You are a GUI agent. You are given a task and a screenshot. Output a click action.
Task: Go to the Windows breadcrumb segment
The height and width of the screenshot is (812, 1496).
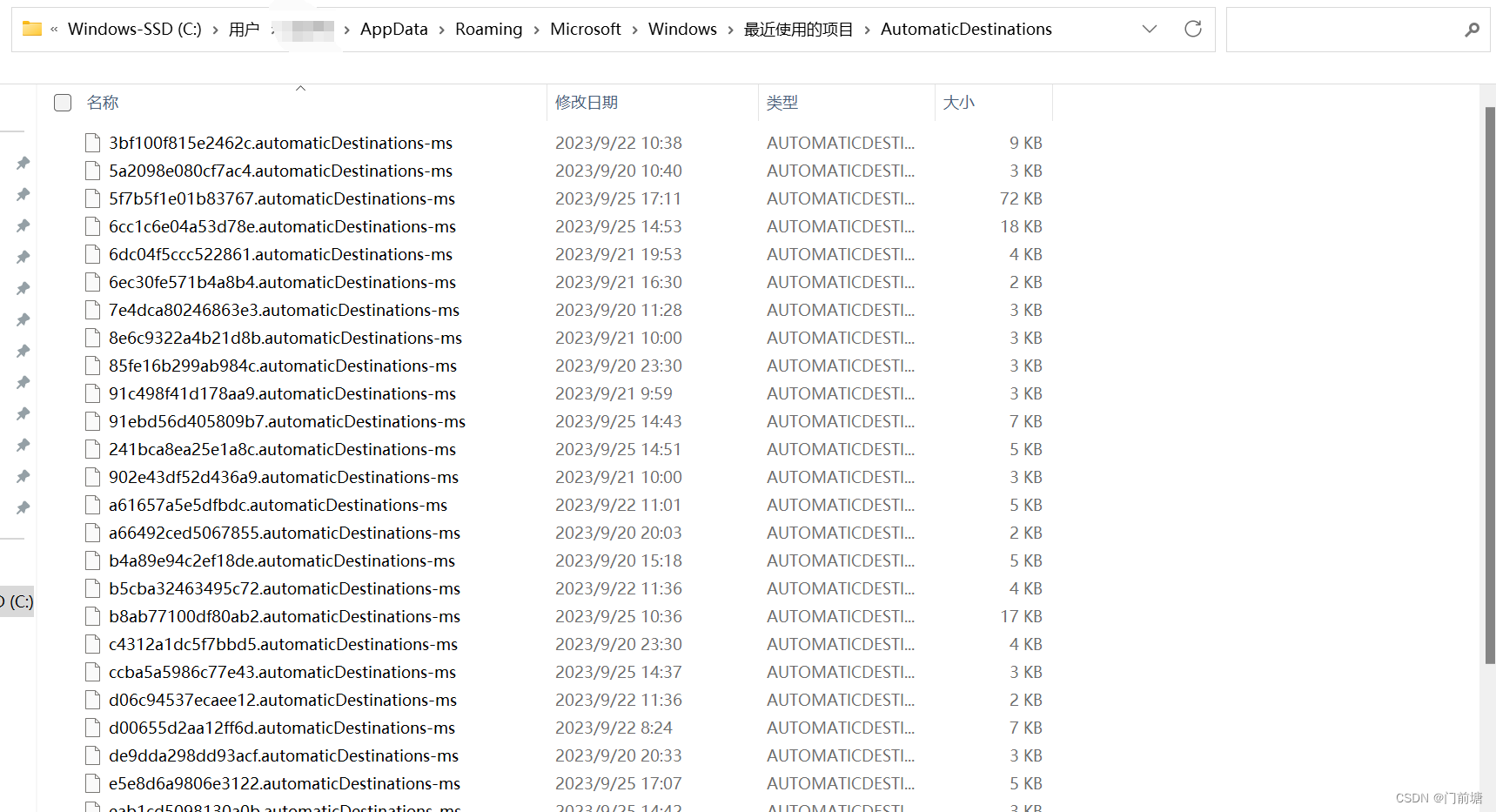click(x=682, y=30)
